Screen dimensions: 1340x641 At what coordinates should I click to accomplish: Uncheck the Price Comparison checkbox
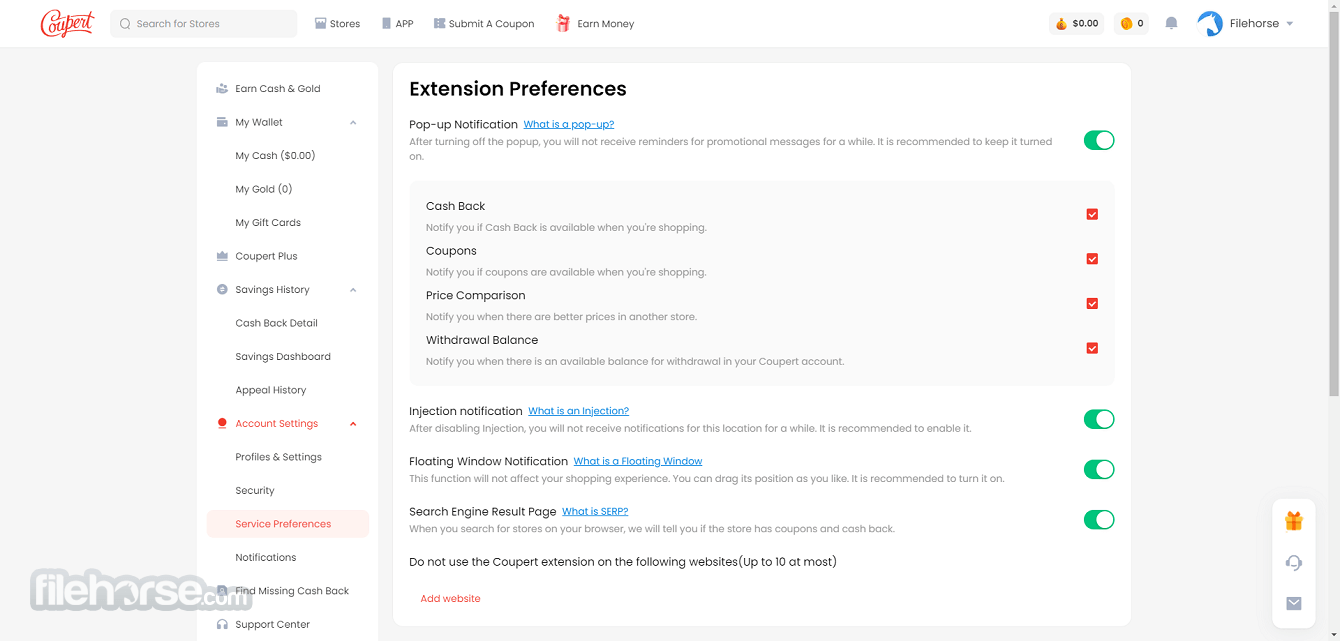click(1092, 304)
